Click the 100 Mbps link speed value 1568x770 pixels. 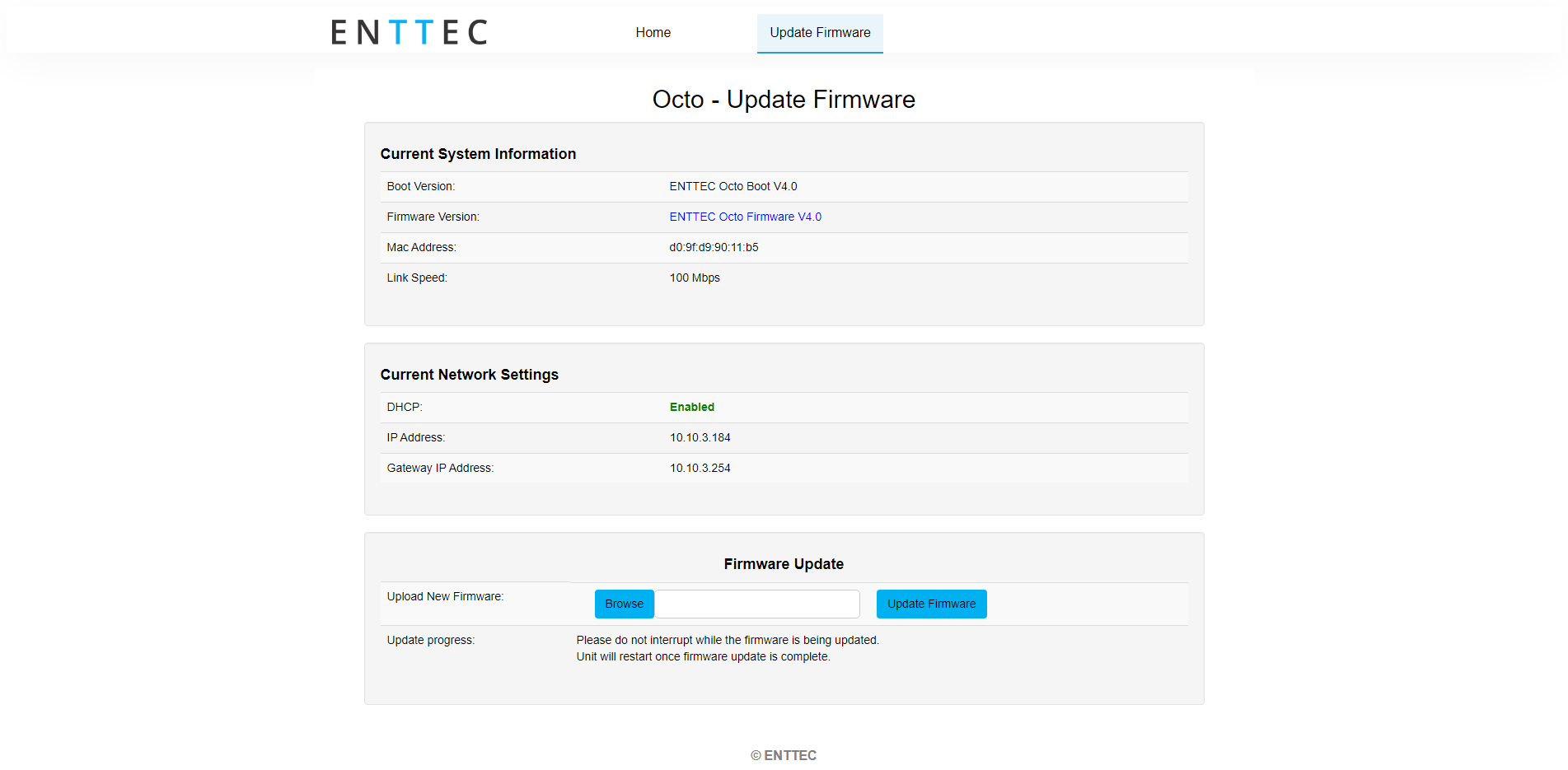[695, 278]
